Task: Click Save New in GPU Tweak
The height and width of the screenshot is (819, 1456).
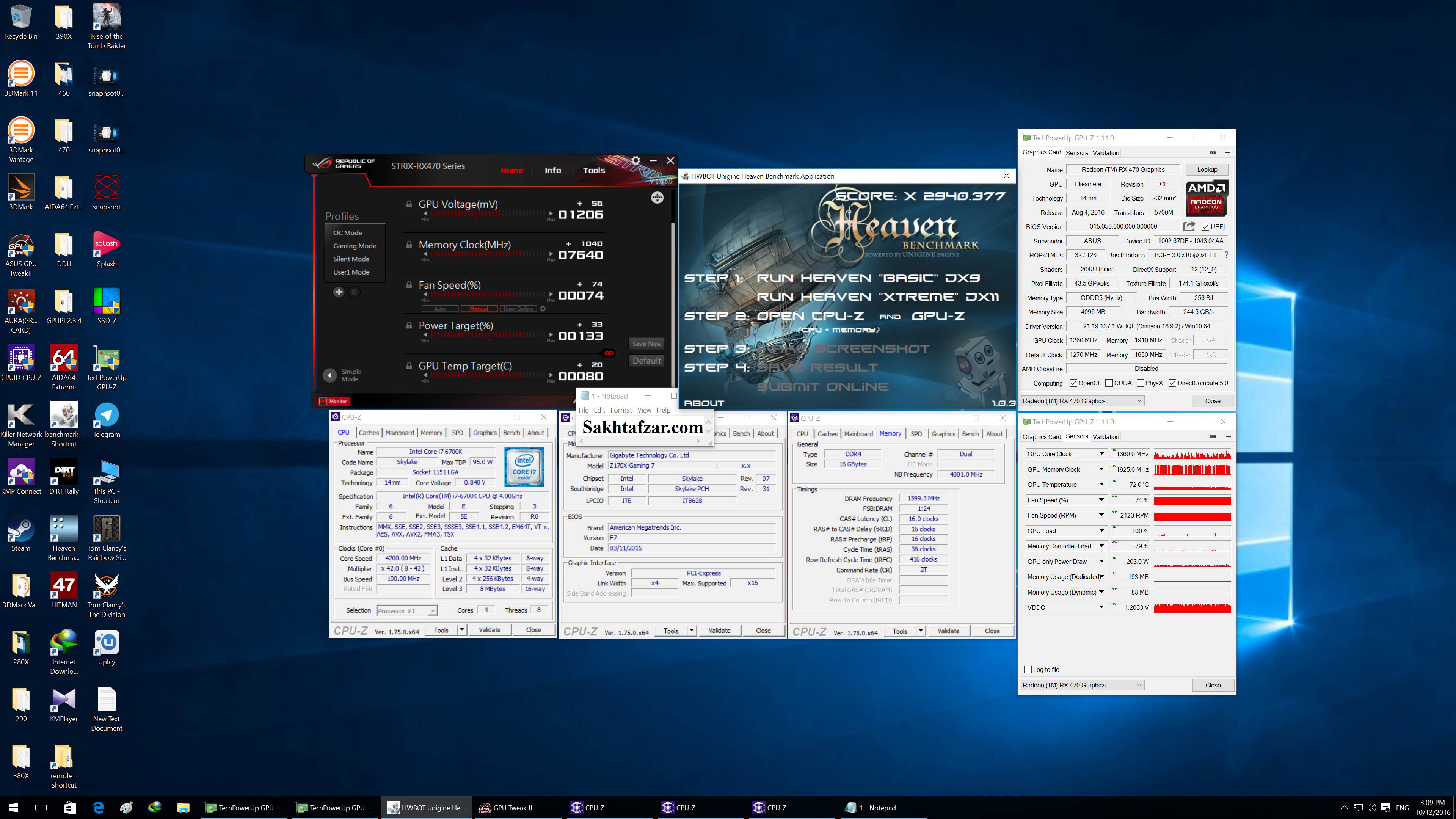Action: [646, 344]
